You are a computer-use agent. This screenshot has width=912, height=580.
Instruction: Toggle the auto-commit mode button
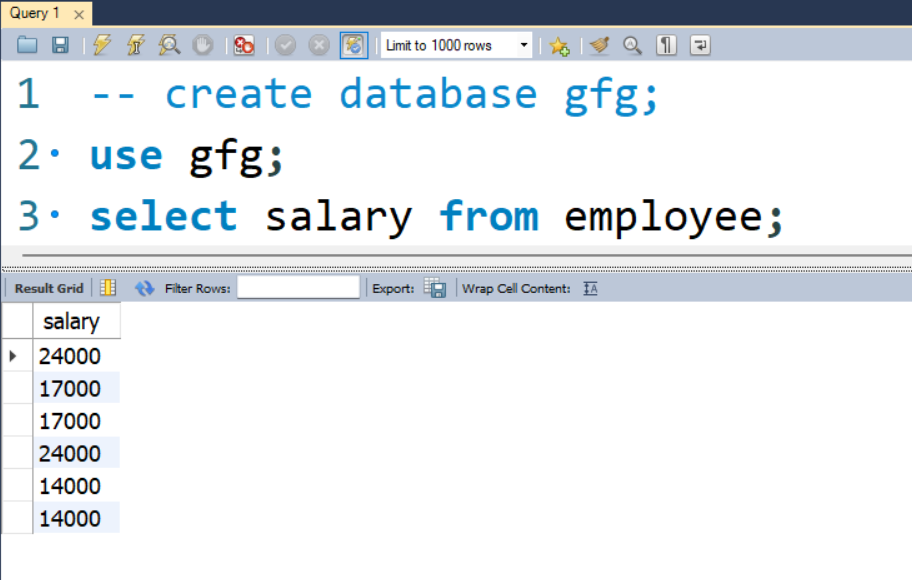tap(354, 45)
